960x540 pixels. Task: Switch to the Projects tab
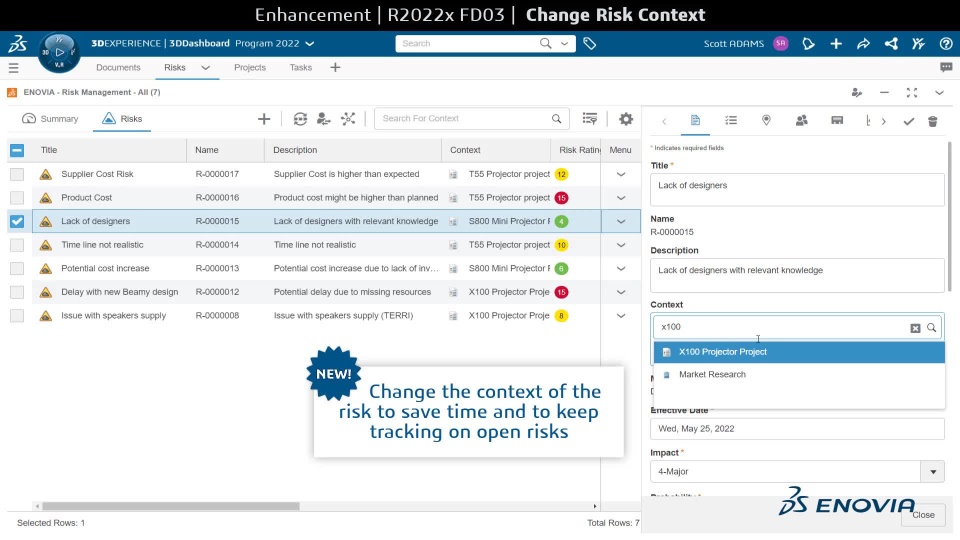tap(250, 67)
